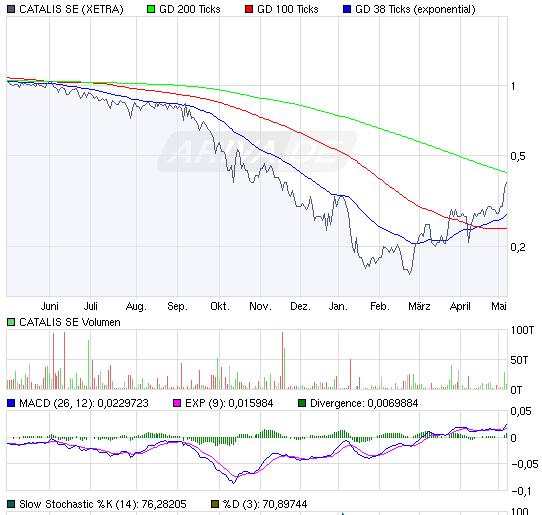Click the März month axis label
This screenshot has height=515, width=542.
pos(419,306)
